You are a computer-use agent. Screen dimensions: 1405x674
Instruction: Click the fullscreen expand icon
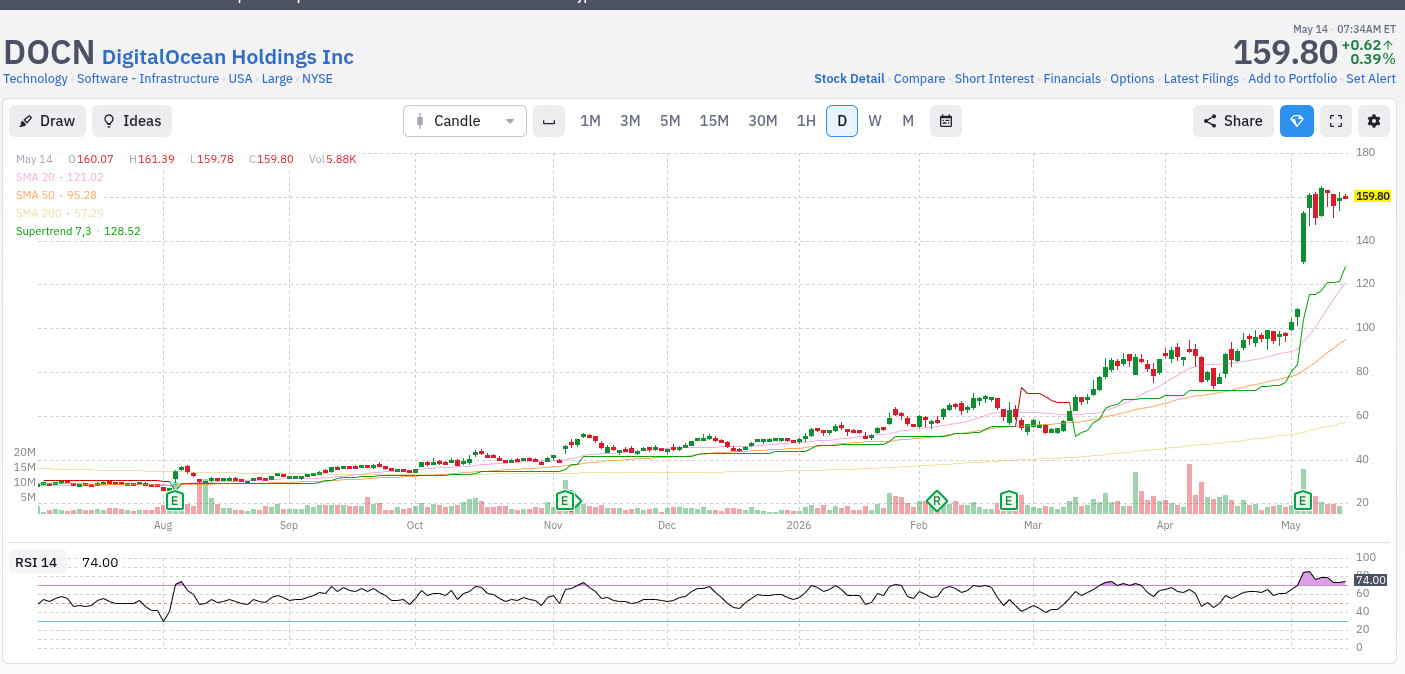pos(1335,121)
